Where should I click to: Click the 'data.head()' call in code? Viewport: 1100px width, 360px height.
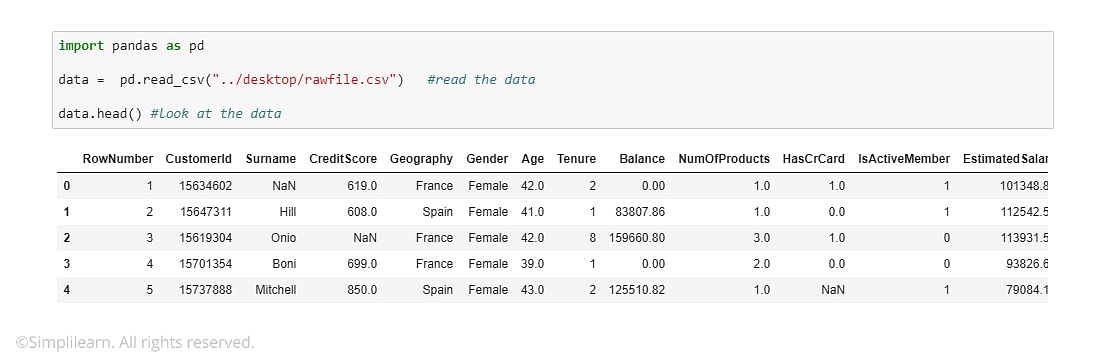coord(101,113)
